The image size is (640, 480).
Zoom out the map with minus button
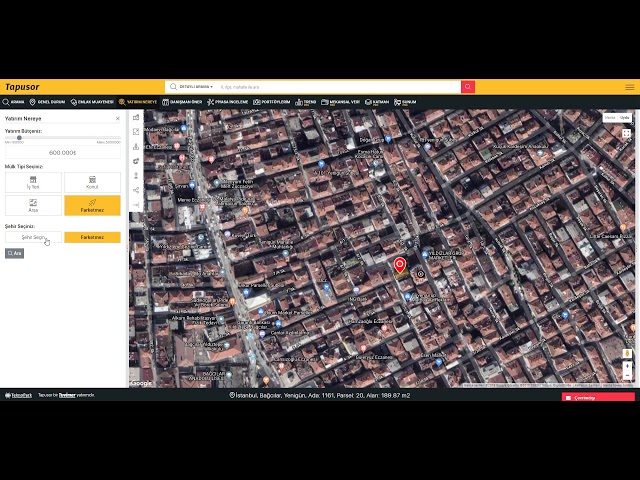627,376
